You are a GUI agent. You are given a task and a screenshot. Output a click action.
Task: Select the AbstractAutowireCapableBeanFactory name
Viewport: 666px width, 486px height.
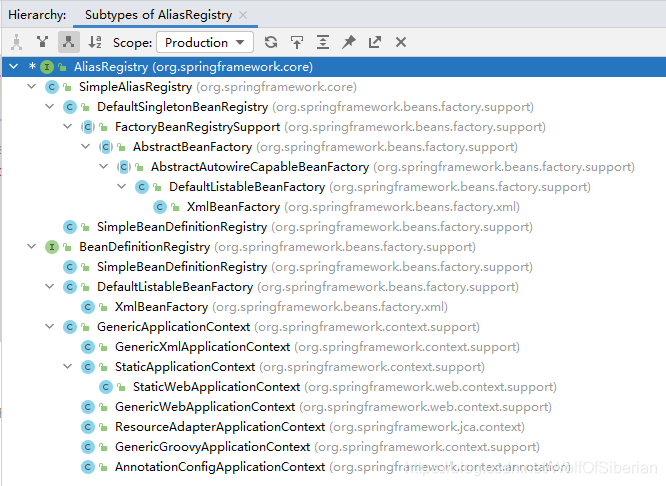click(x=260, y=167)
